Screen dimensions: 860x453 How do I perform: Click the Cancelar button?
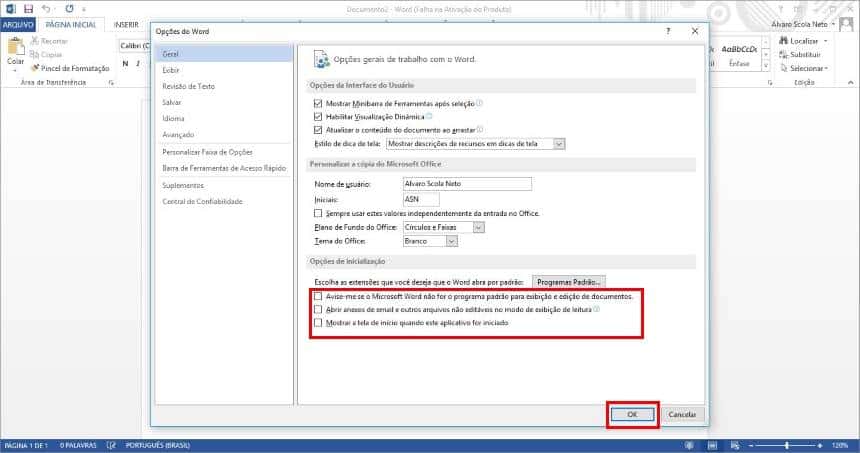tap(682, 415)
